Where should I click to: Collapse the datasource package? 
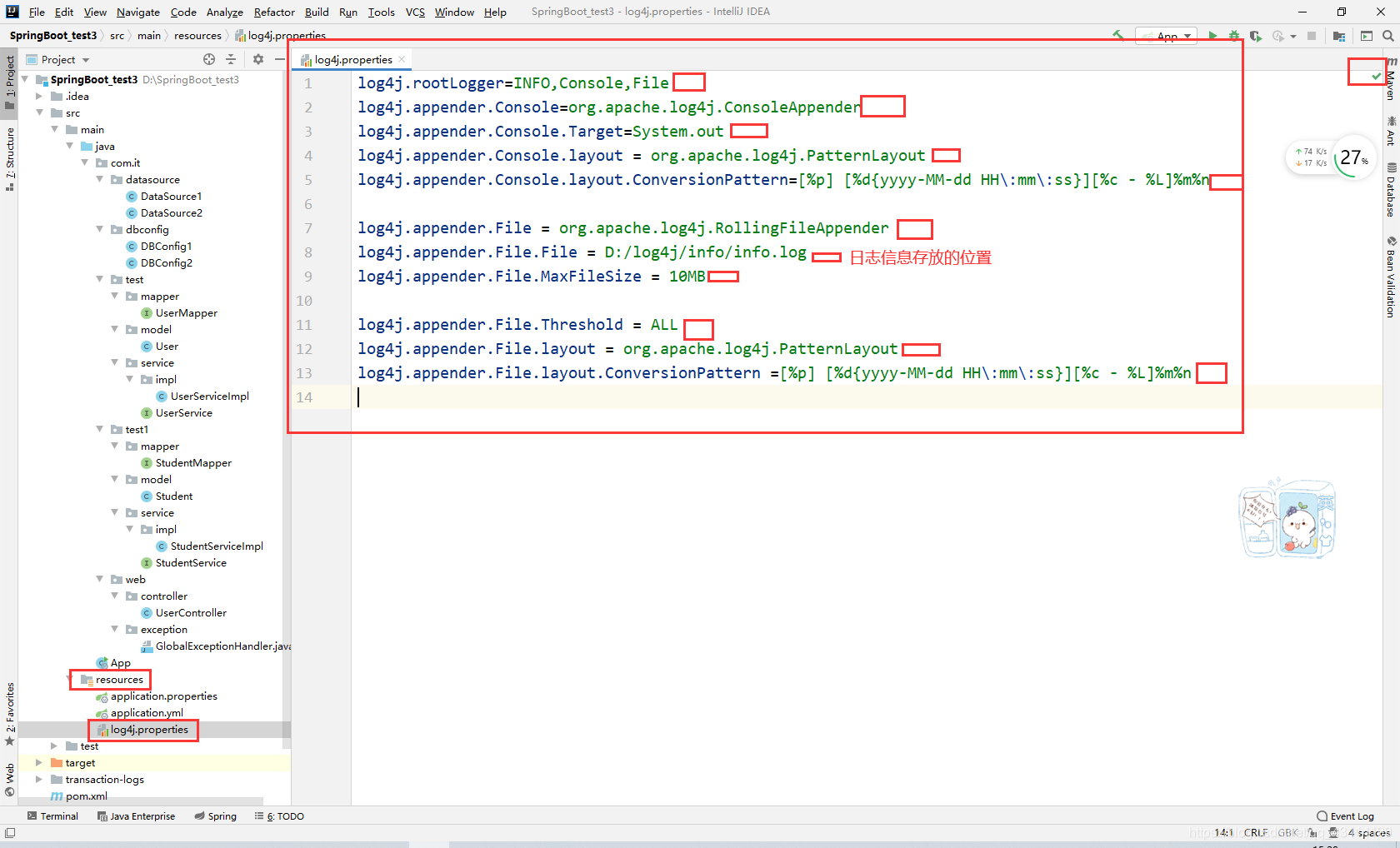[100, 179]
